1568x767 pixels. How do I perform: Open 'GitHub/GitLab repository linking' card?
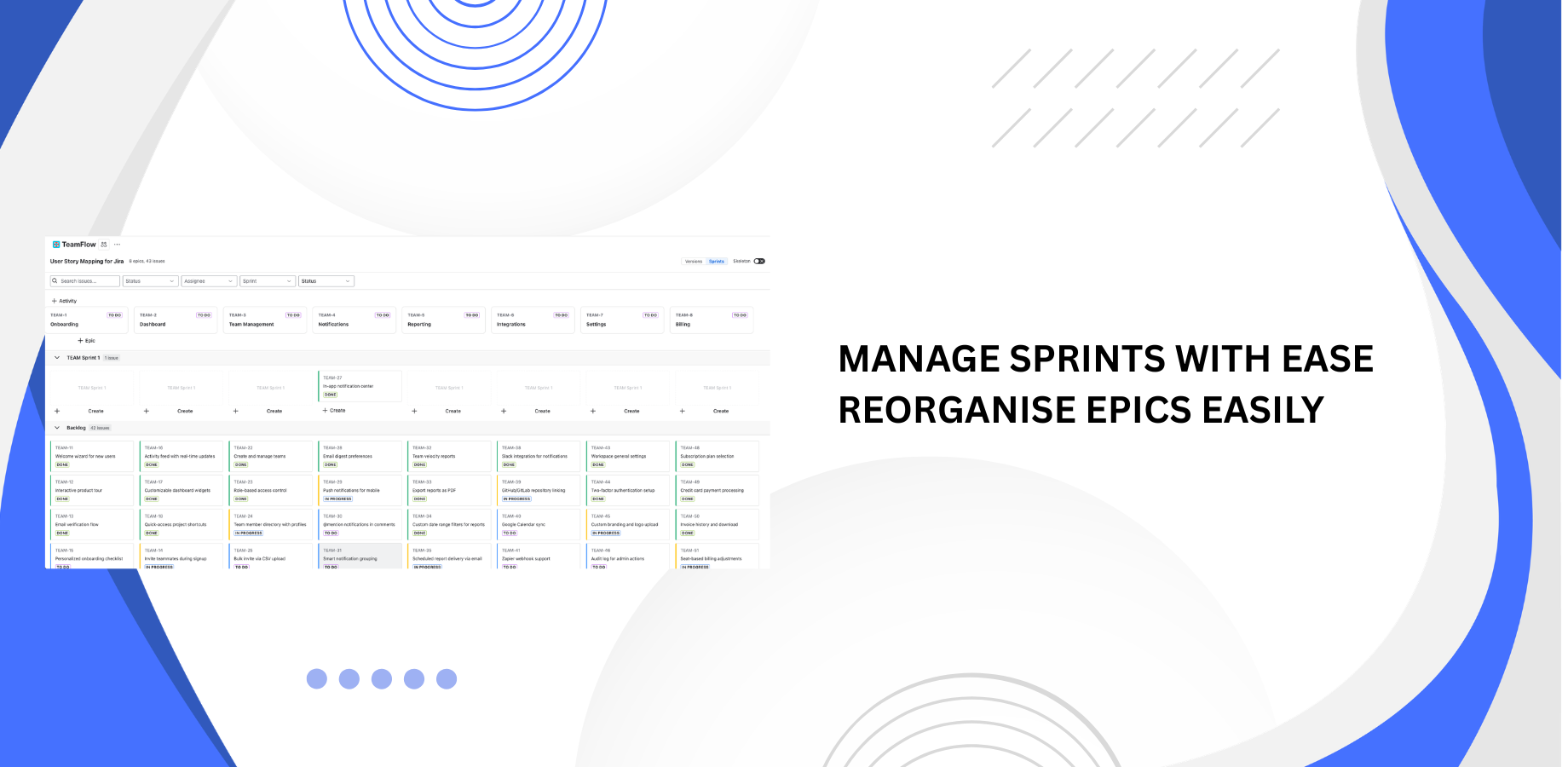pos(539,490)
